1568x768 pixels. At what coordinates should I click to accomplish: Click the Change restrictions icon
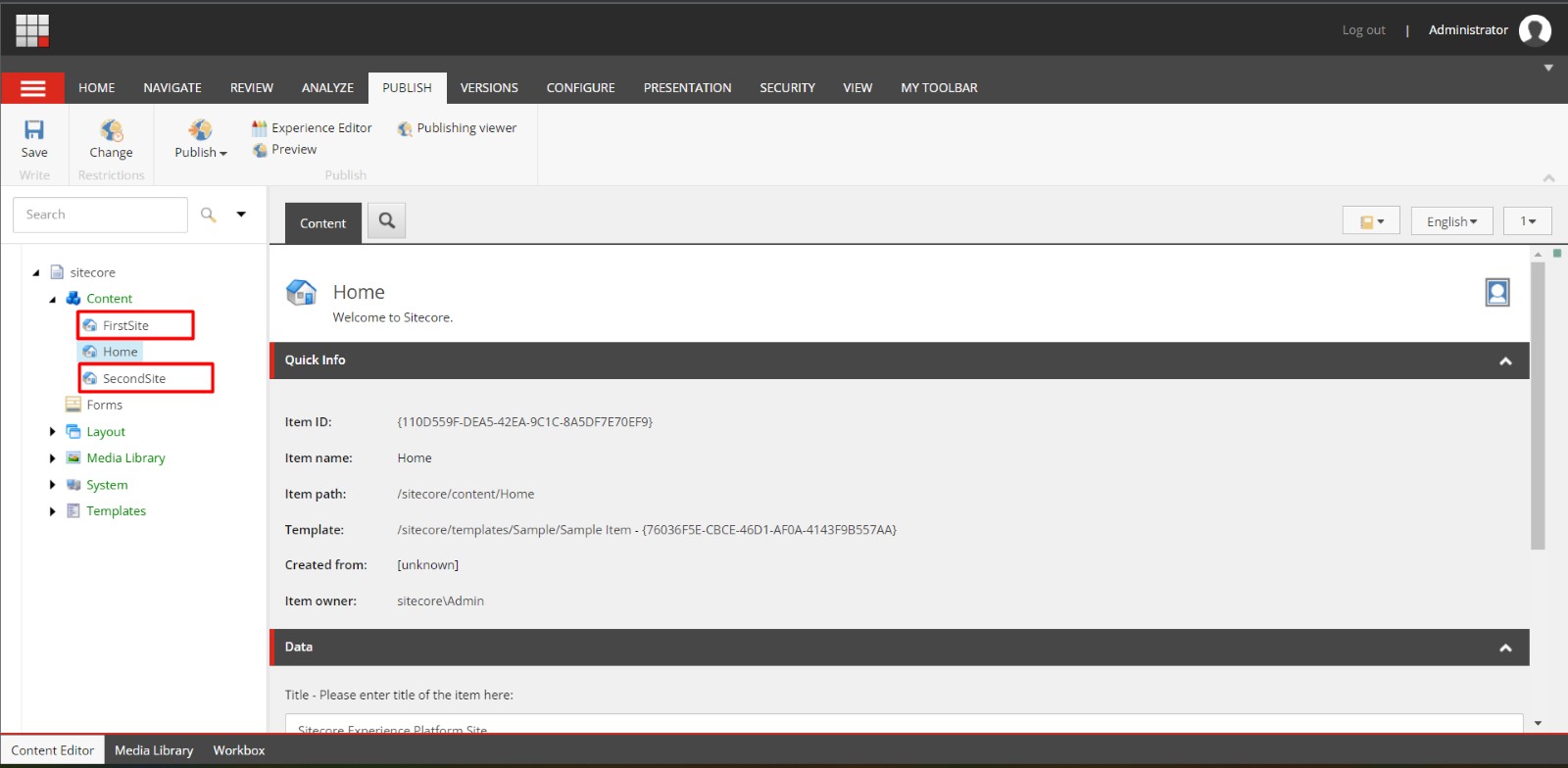pyautogui.click(x=111, y=129)
